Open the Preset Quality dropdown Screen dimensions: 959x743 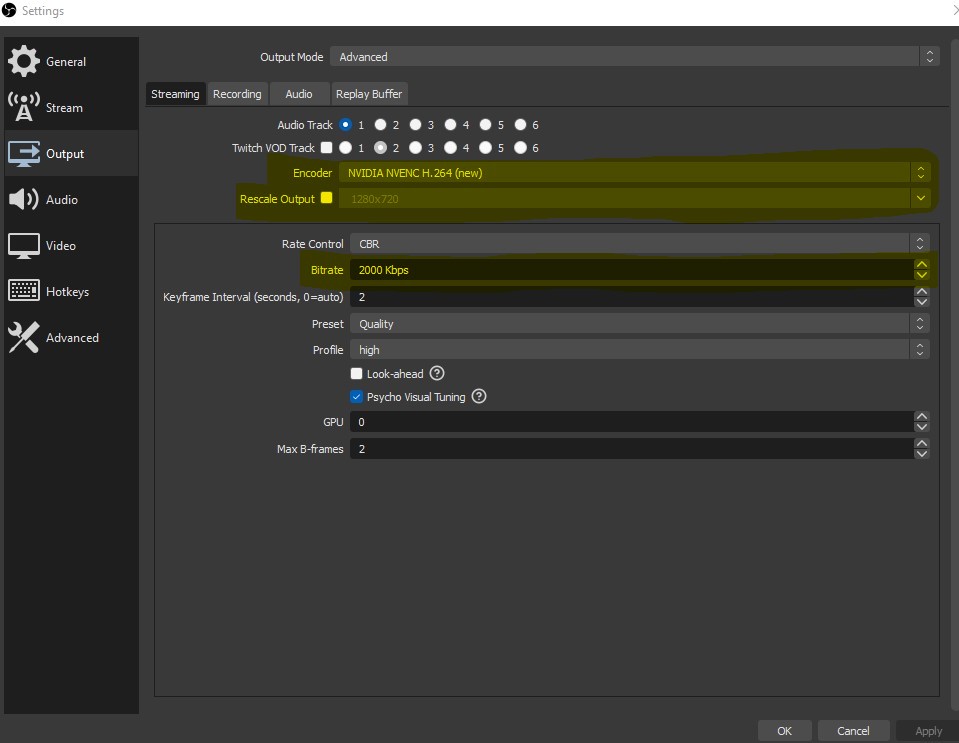pos(639,323)
